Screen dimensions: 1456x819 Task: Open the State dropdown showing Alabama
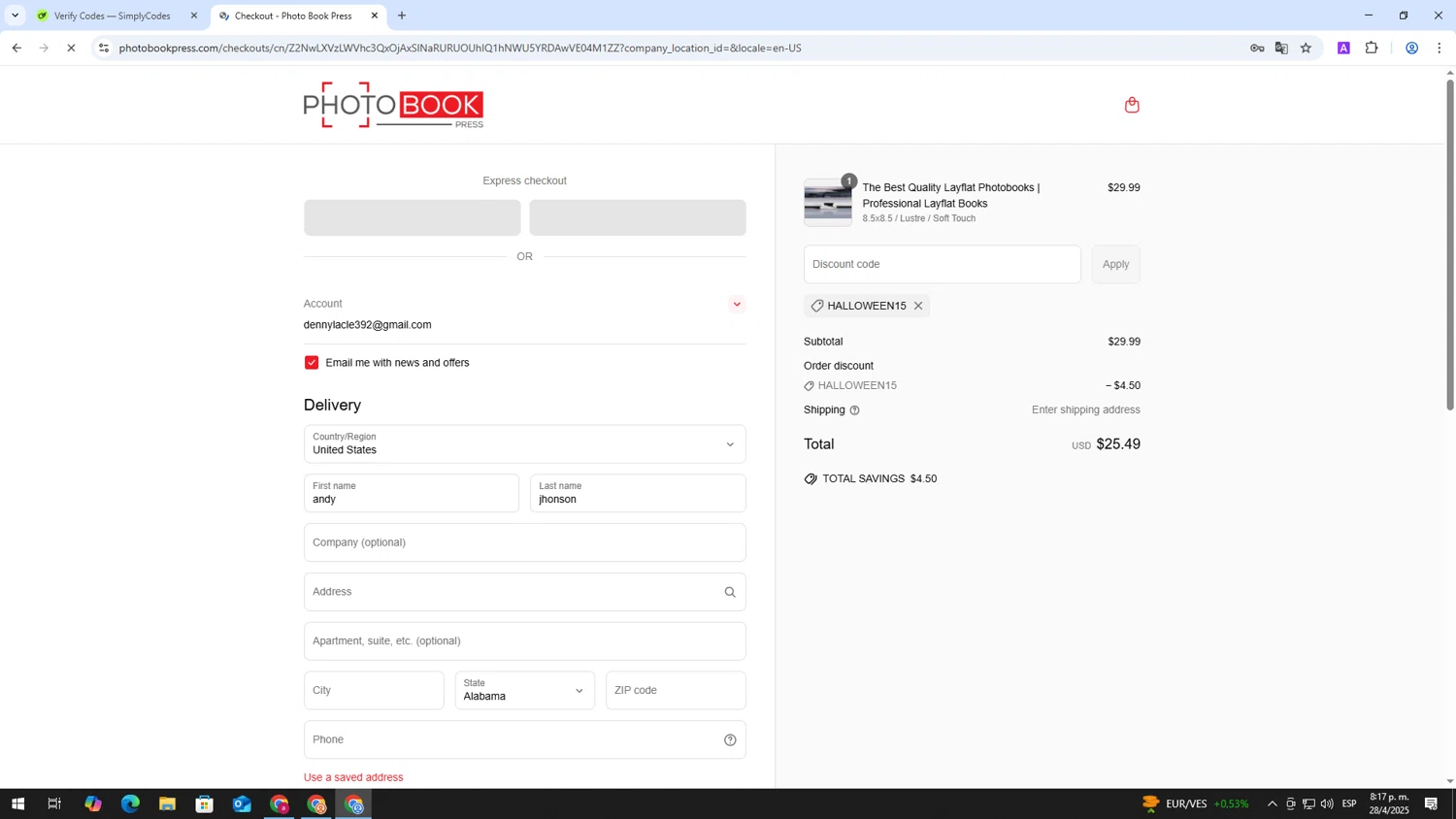coord(524,691)
